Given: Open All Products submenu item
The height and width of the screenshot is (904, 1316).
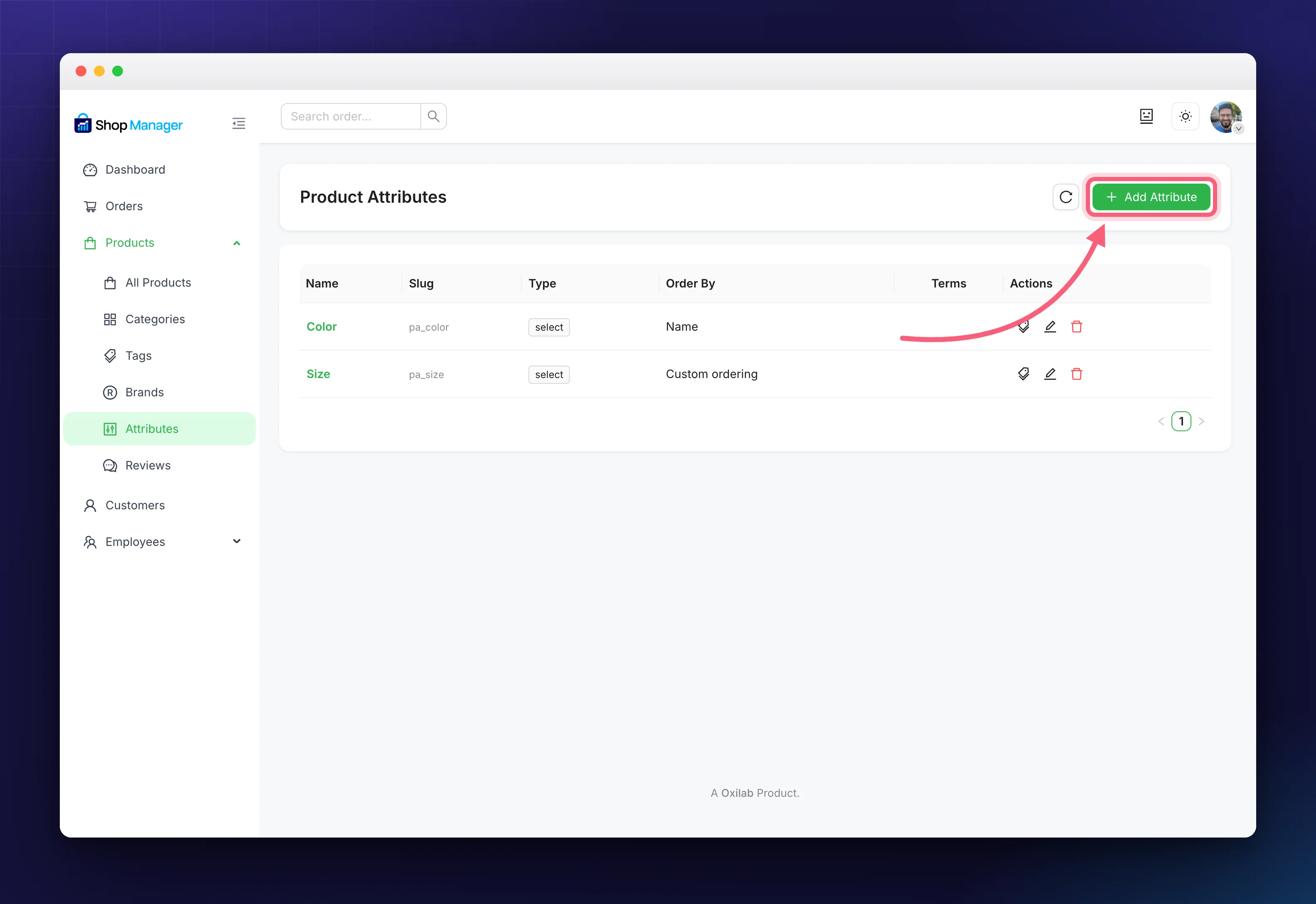Looking at the screenshot, I should click(x=160, y=282).
